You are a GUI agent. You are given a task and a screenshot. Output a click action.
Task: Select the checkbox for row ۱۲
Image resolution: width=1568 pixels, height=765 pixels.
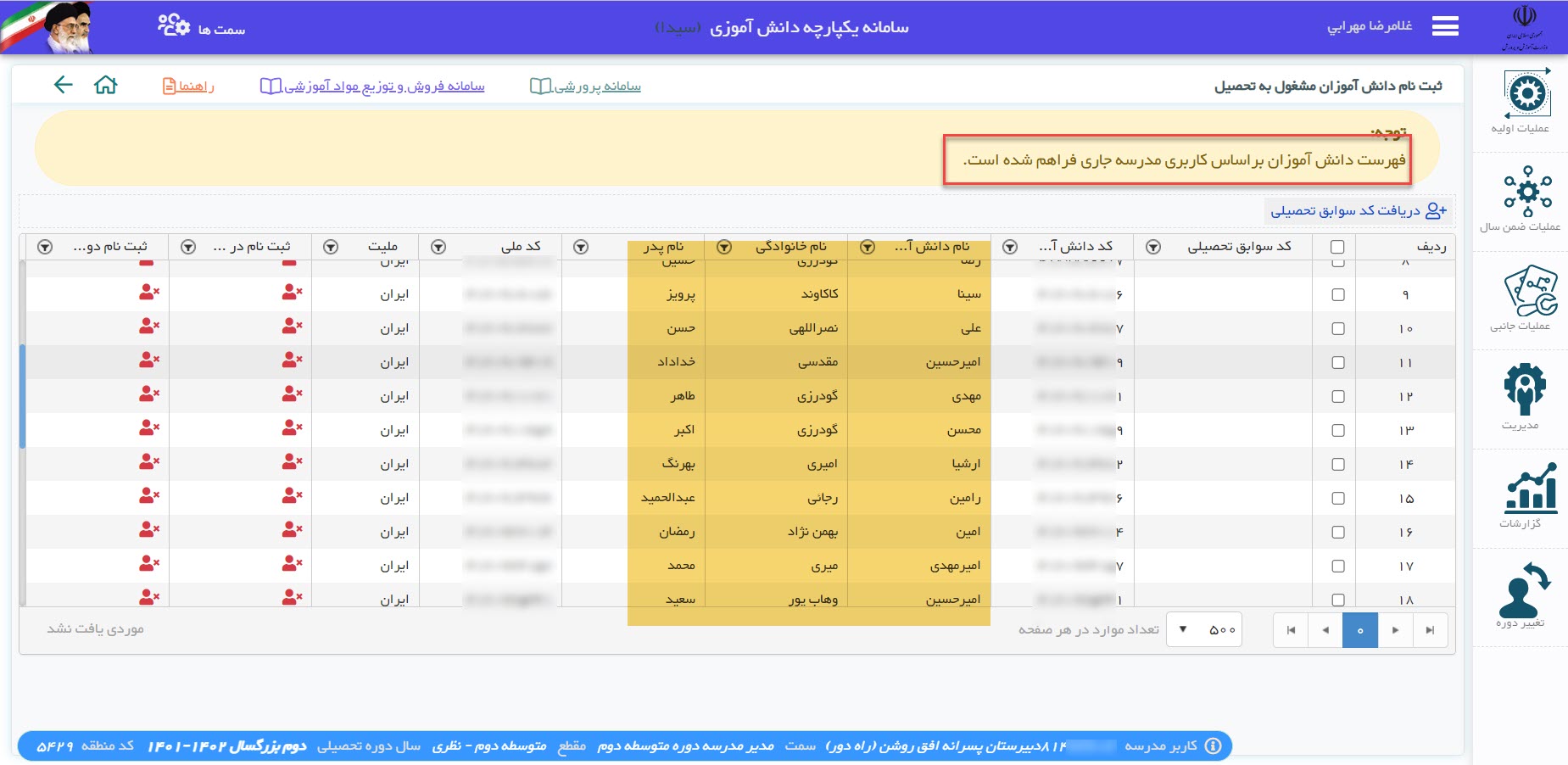click(x=1338, y=397)
